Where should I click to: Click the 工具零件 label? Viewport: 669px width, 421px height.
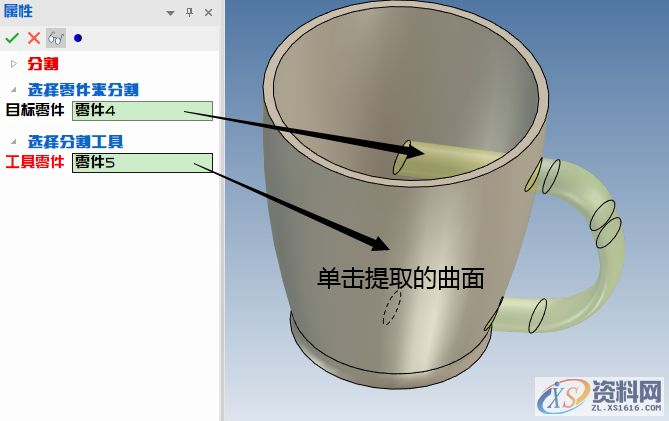point(35,162)
